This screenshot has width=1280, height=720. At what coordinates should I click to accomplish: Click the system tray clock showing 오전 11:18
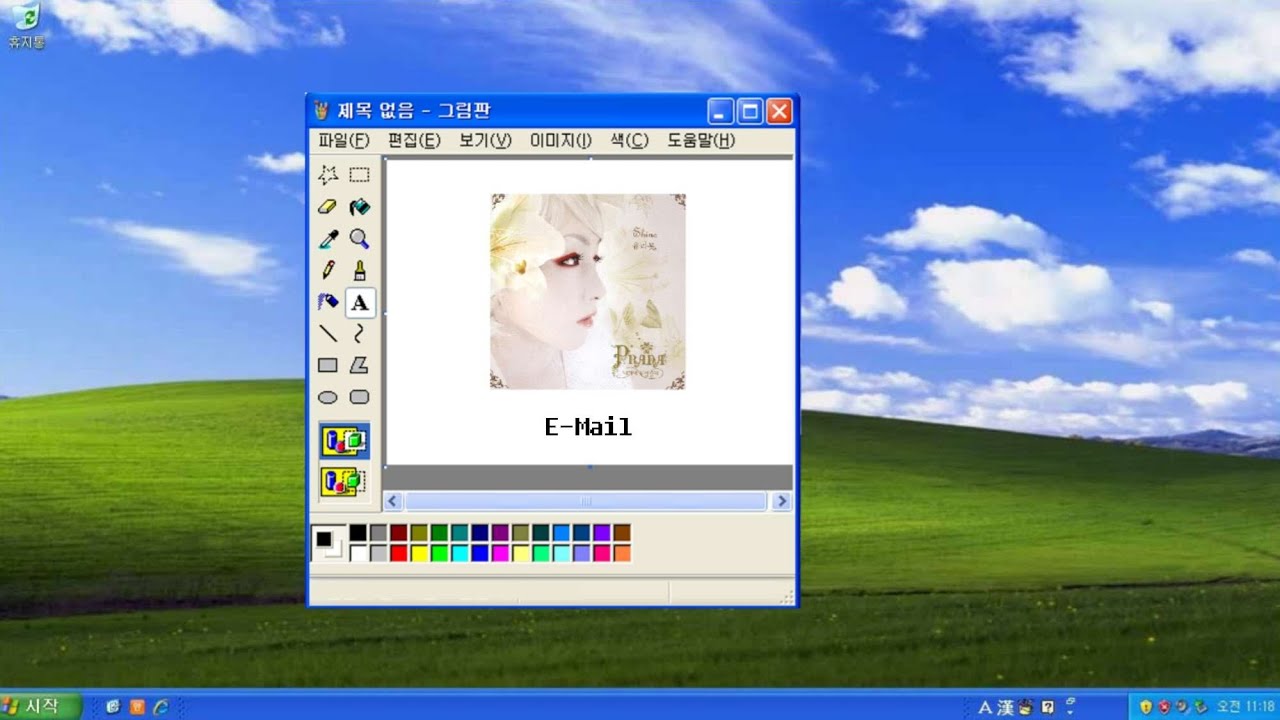[1245, 707]
